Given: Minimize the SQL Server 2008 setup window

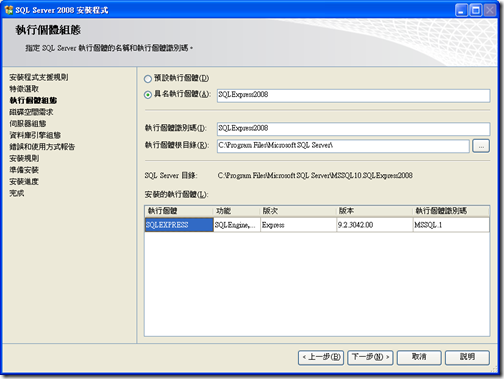Looking at the screenshot, I should tap(461, 10).
